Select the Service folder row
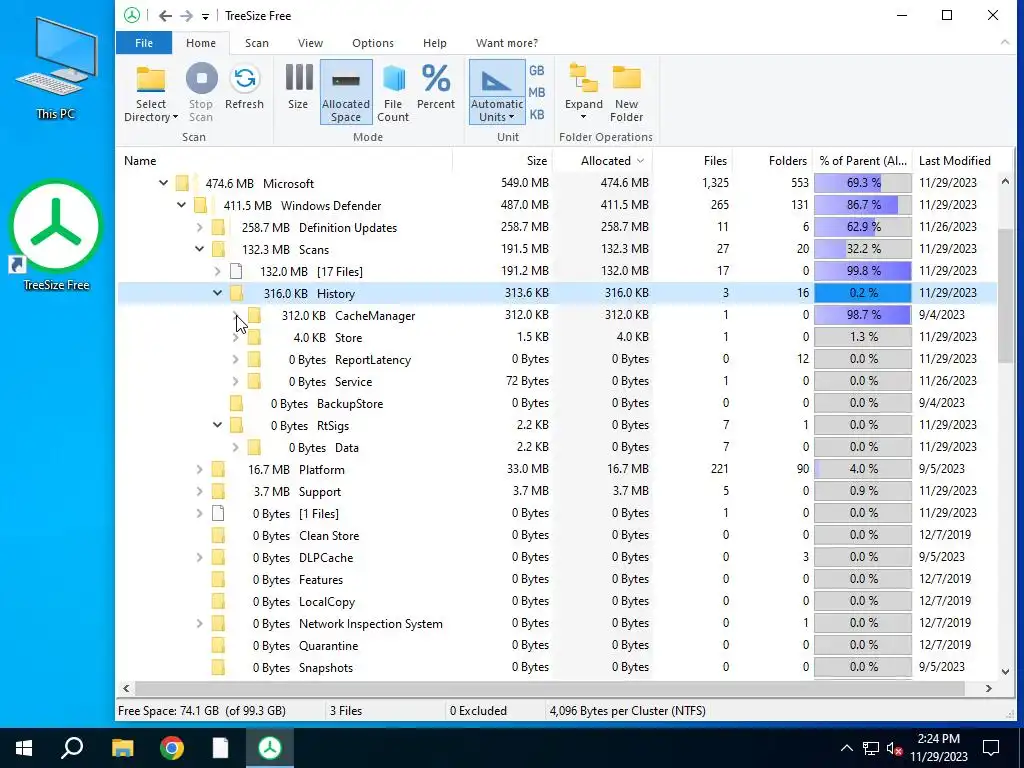 pos(557,381)
